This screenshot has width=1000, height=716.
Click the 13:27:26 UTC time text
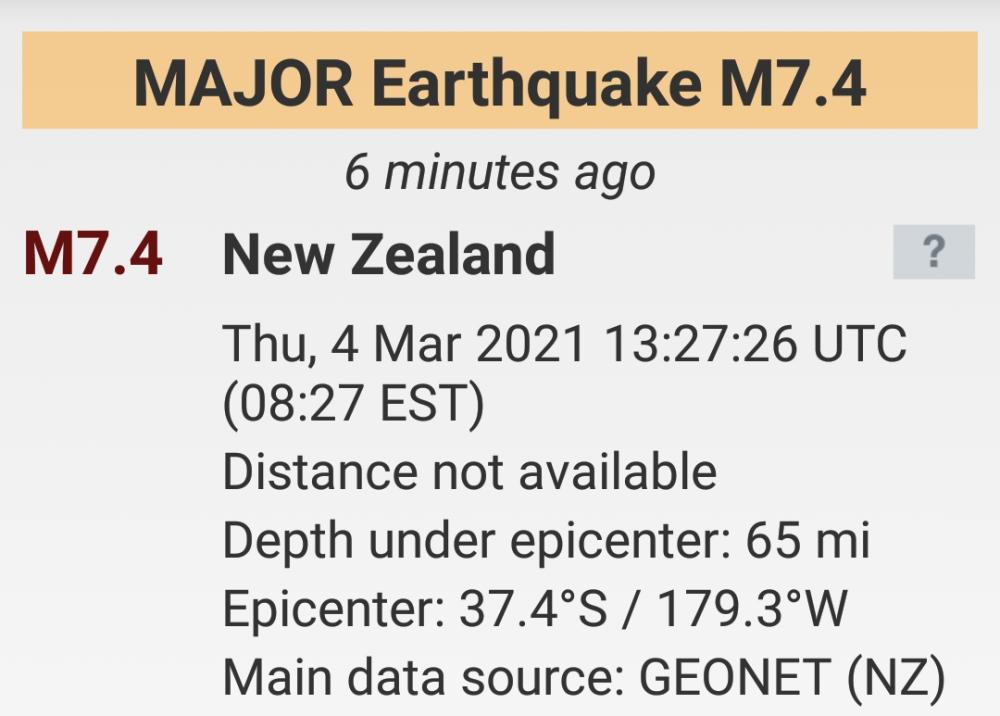pyautogui.click(x=755, y=344)
